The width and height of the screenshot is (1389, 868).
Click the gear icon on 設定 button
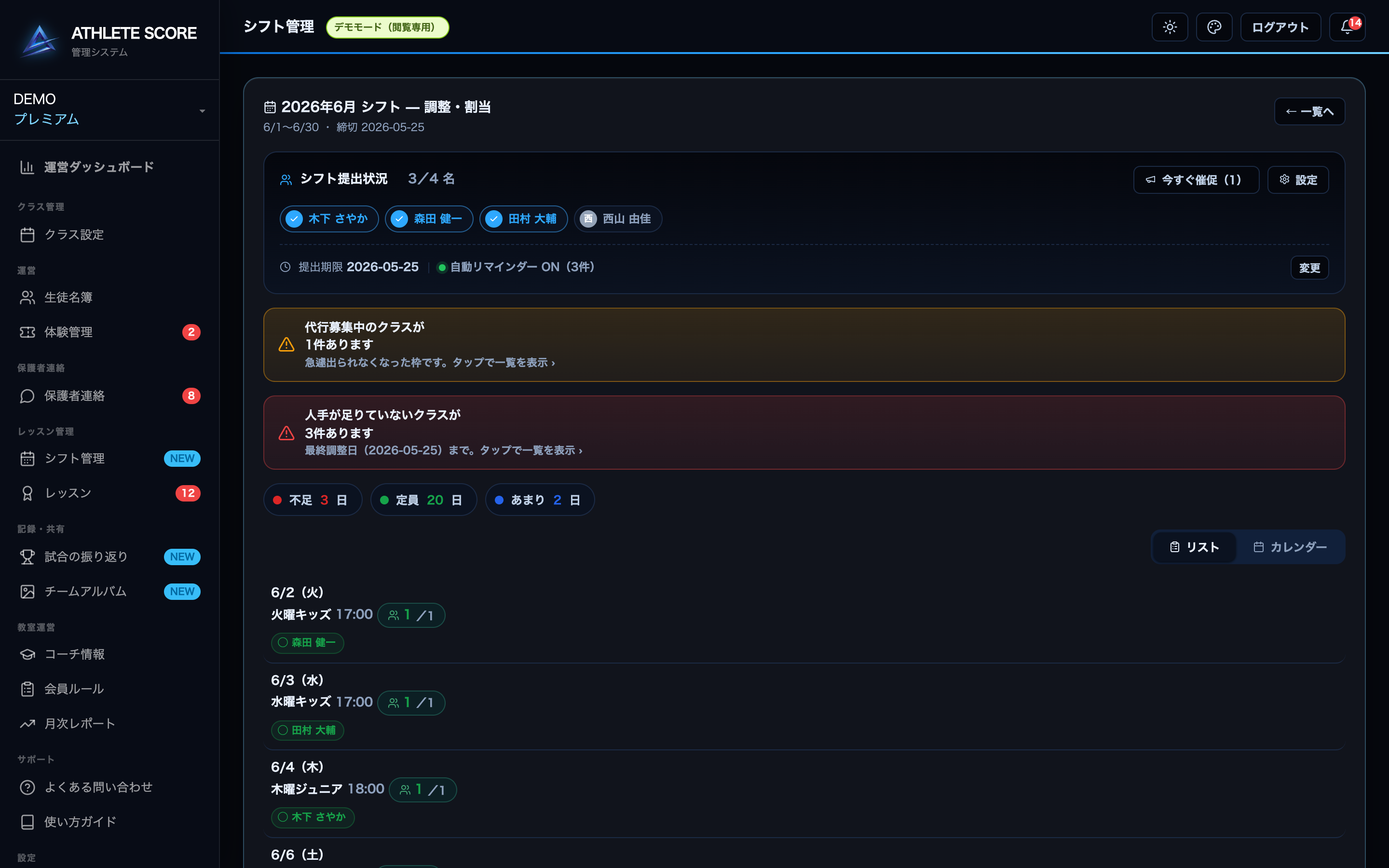pyautogui.click(x=1284, y=180)
